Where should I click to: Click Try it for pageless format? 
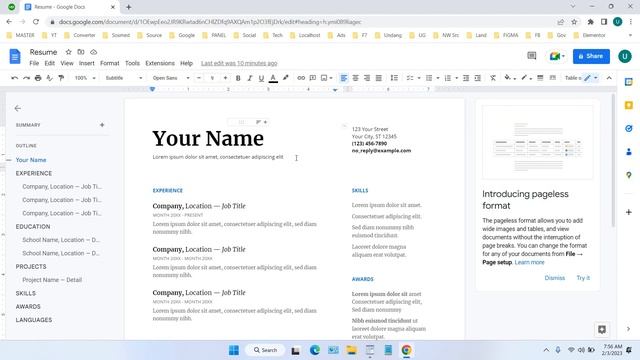pyautogui.click(x=583, y=278)
